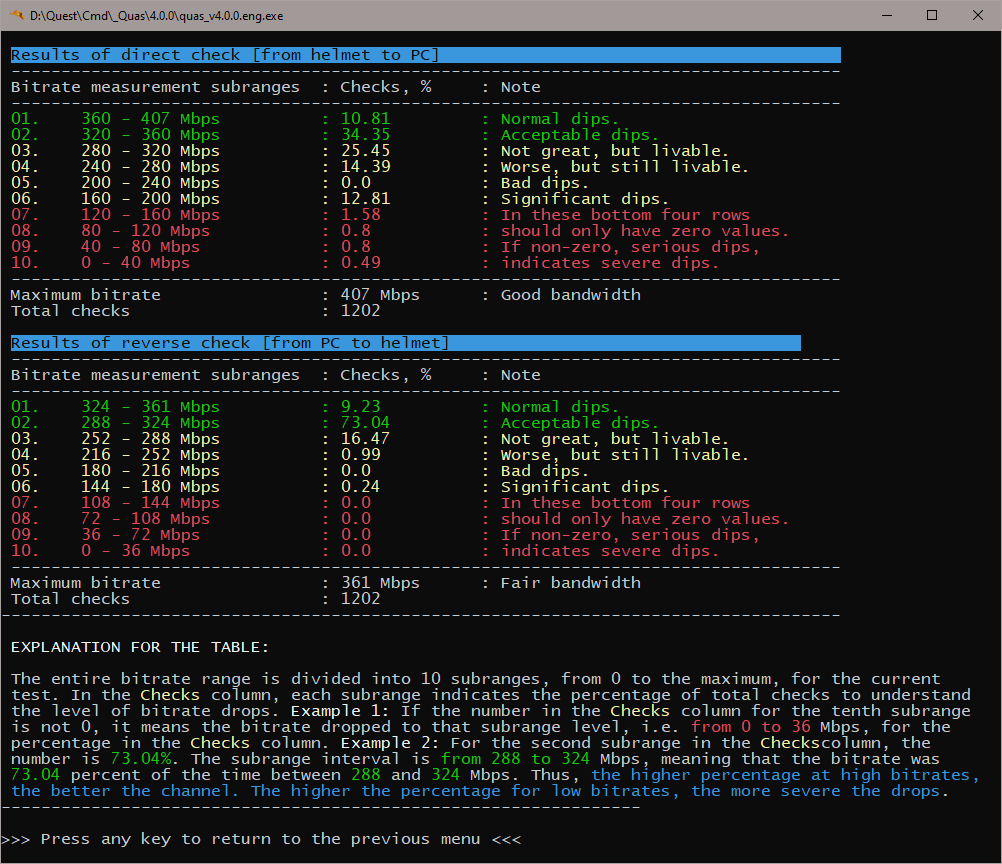Image resolution: width=1002 pixels, height=864 pixels.
Task: Select reverse check row '216 - 252 Mbps'
Action: click(379, 455)
